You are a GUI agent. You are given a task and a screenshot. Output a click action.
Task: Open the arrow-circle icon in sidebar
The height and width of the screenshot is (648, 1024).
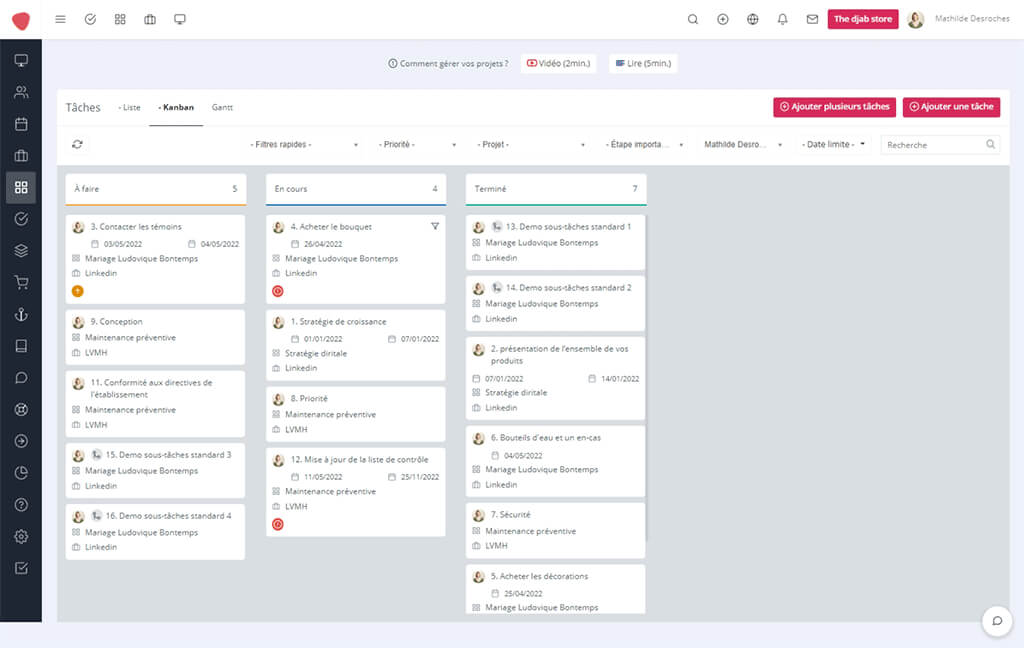(21, 441)
